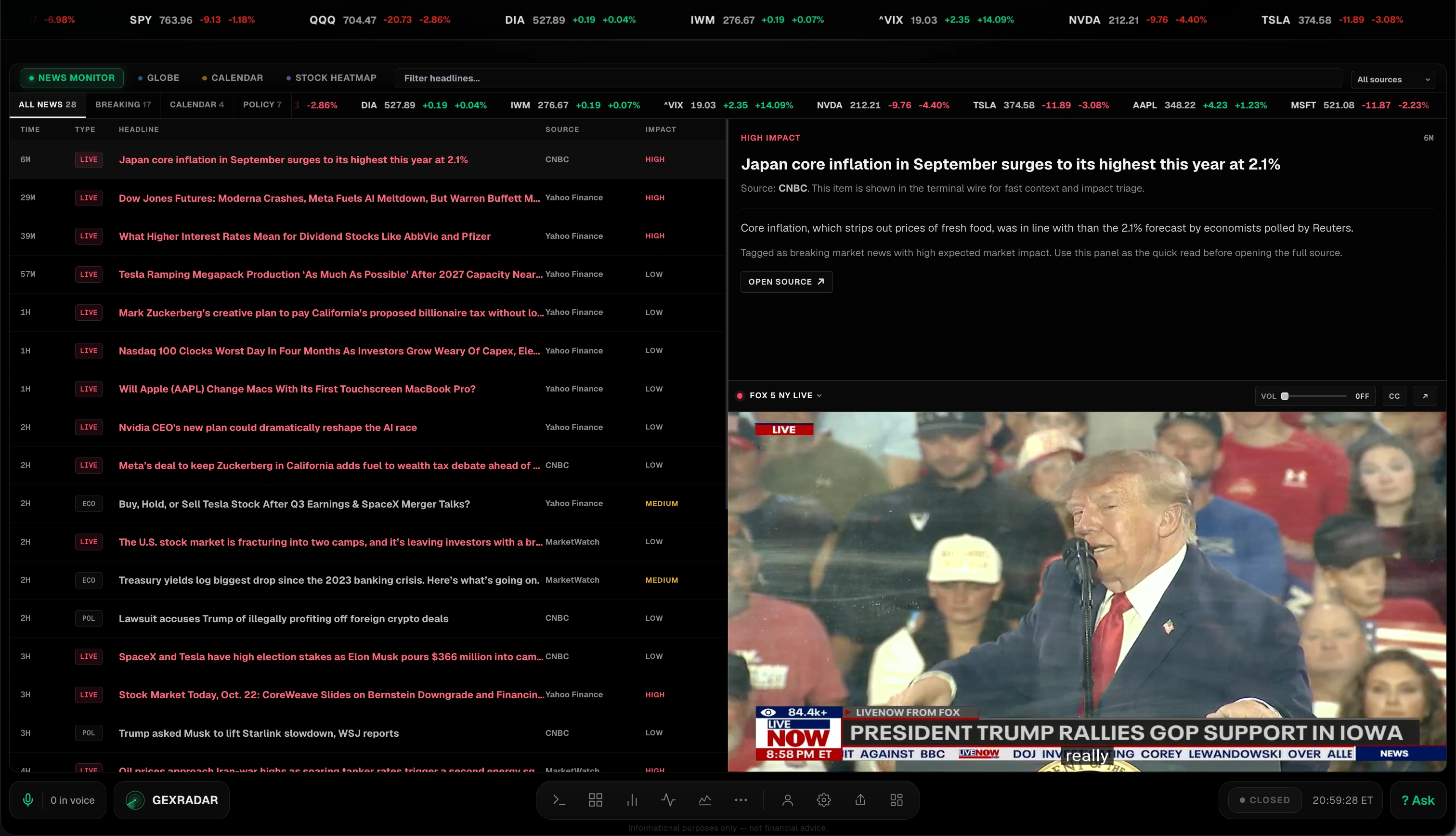Screen dimensions: 1456x836
Task: Open the Japan core inflation headline row
Action: click(x=367, y=159)
